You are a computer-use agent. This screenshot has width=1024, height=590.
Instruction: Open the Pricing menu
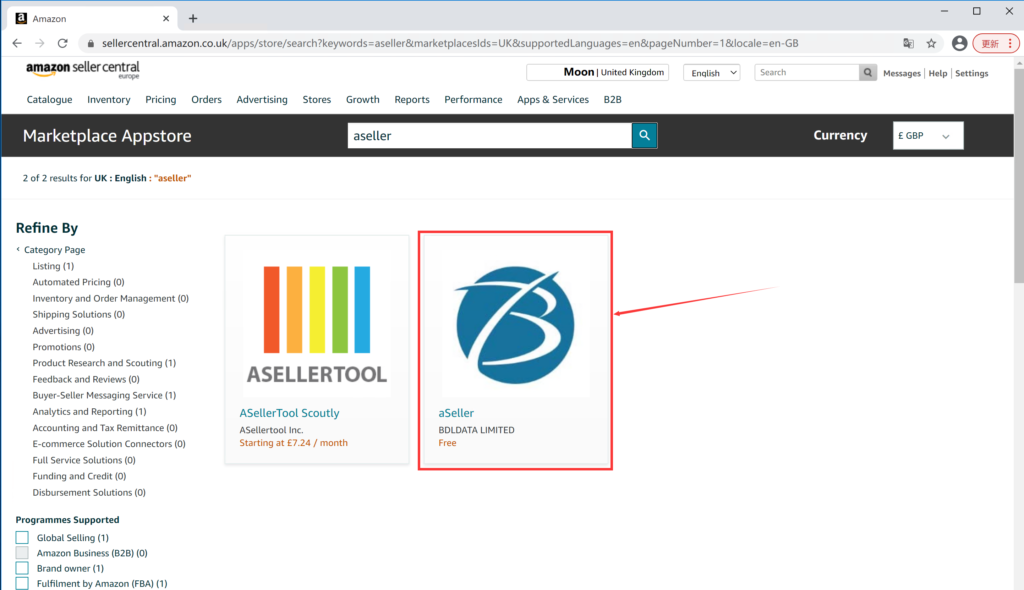click(x=161, y=99)
